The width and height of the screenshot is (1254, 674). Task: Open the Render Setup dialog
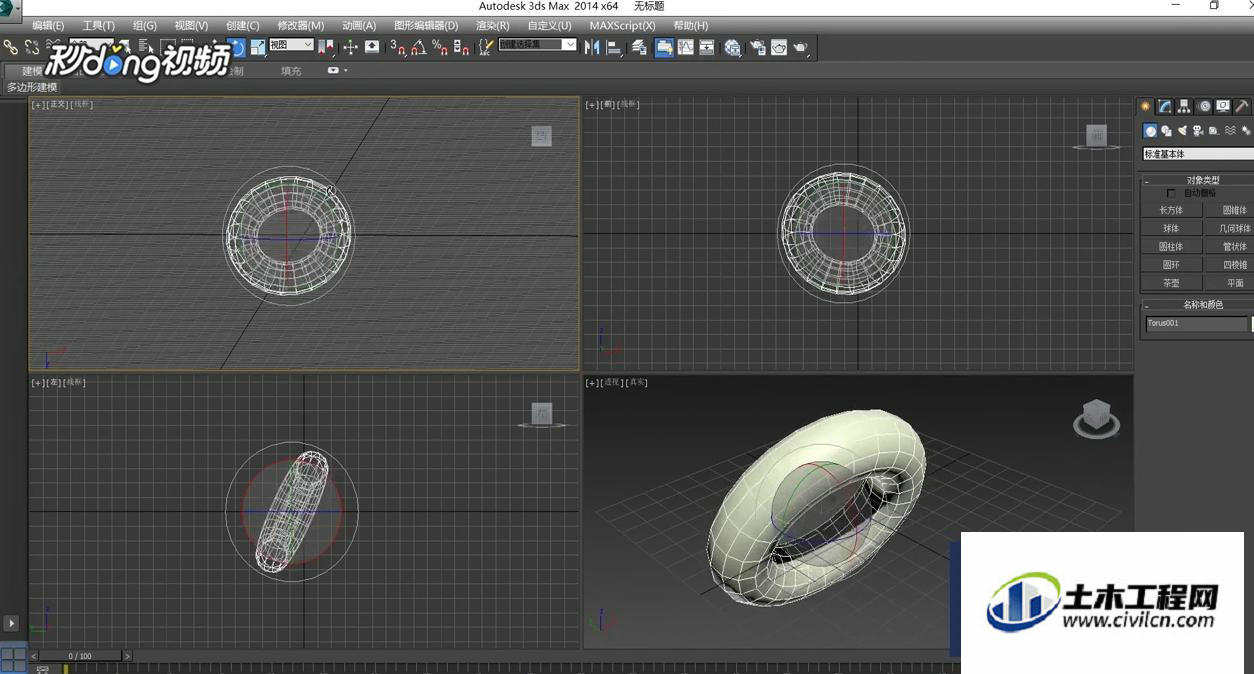757,47
